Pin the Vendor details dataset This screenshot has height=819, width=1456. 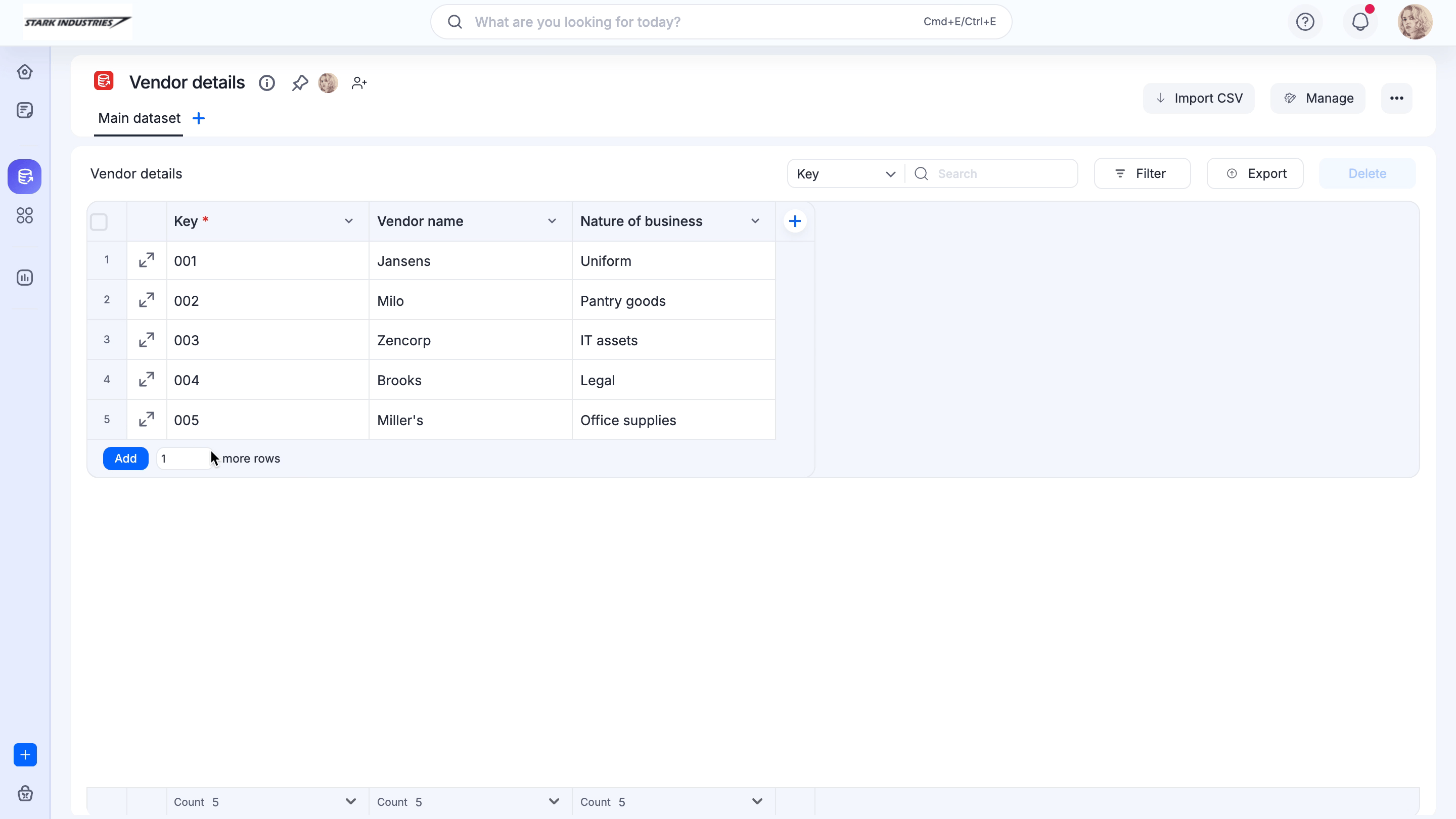[300, 83]
